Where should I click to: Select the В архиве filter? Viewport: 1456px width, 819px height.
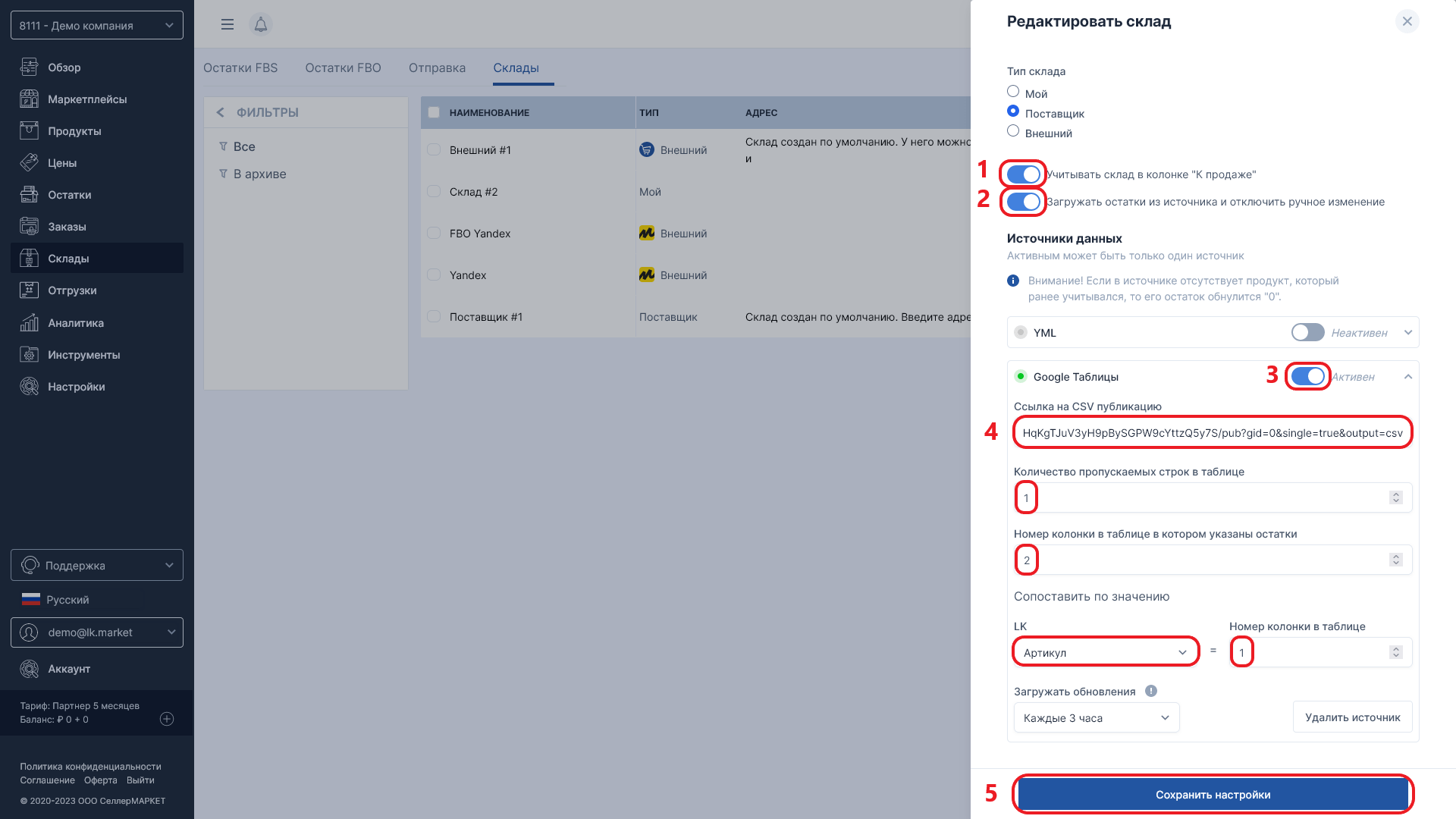click(260, 174)
